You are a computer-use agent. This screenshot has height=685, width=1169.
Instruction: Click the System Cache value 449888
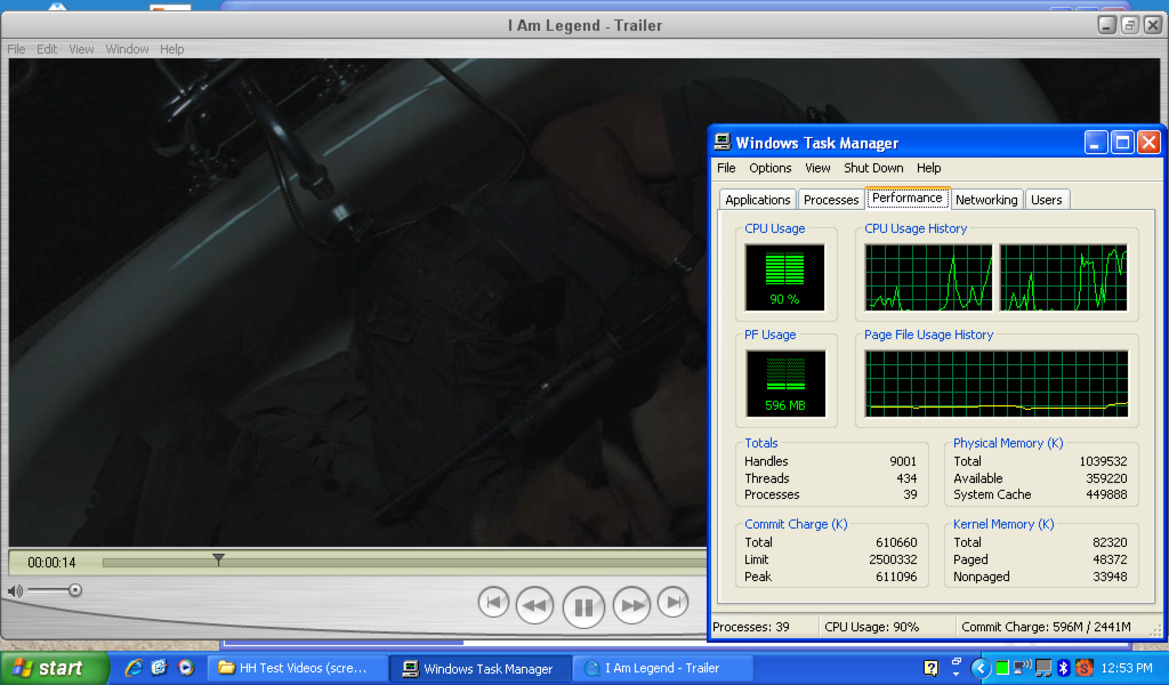(1106, 495)
